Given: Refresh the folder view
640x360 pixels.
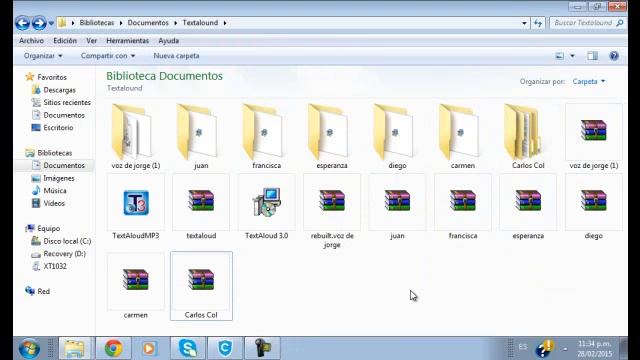Looking at the screenshot, I should 538,23.
